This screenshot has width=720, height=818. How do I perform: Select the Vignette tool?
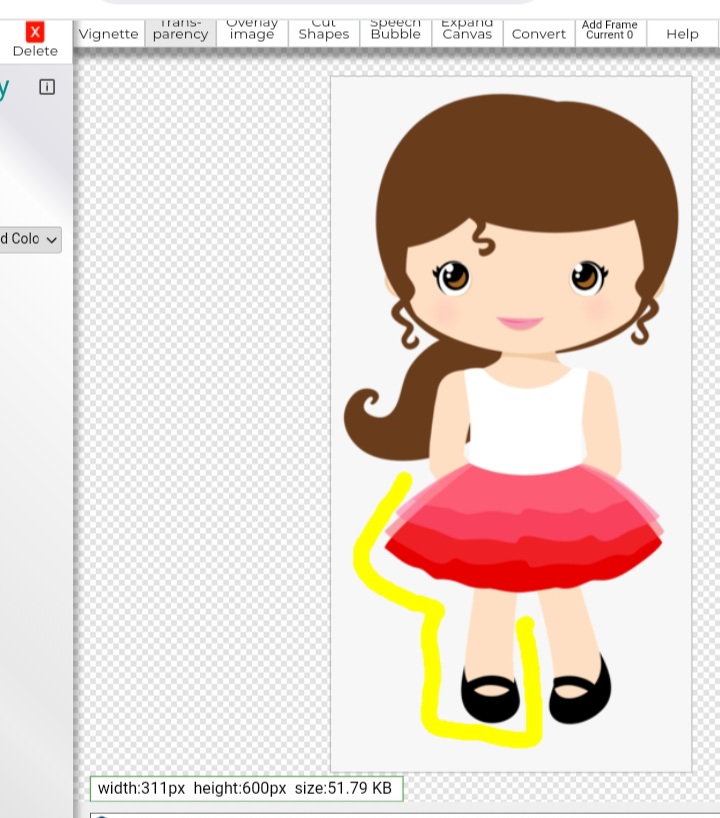point(108,33)
